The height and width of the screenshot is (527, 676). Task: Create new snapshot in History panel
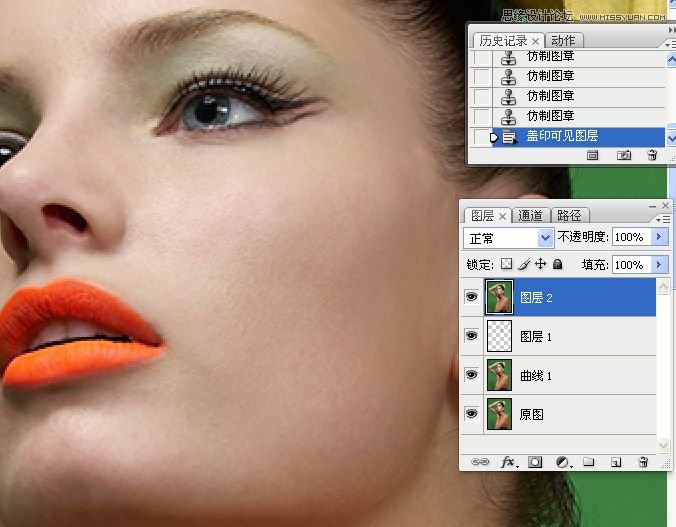623,155
